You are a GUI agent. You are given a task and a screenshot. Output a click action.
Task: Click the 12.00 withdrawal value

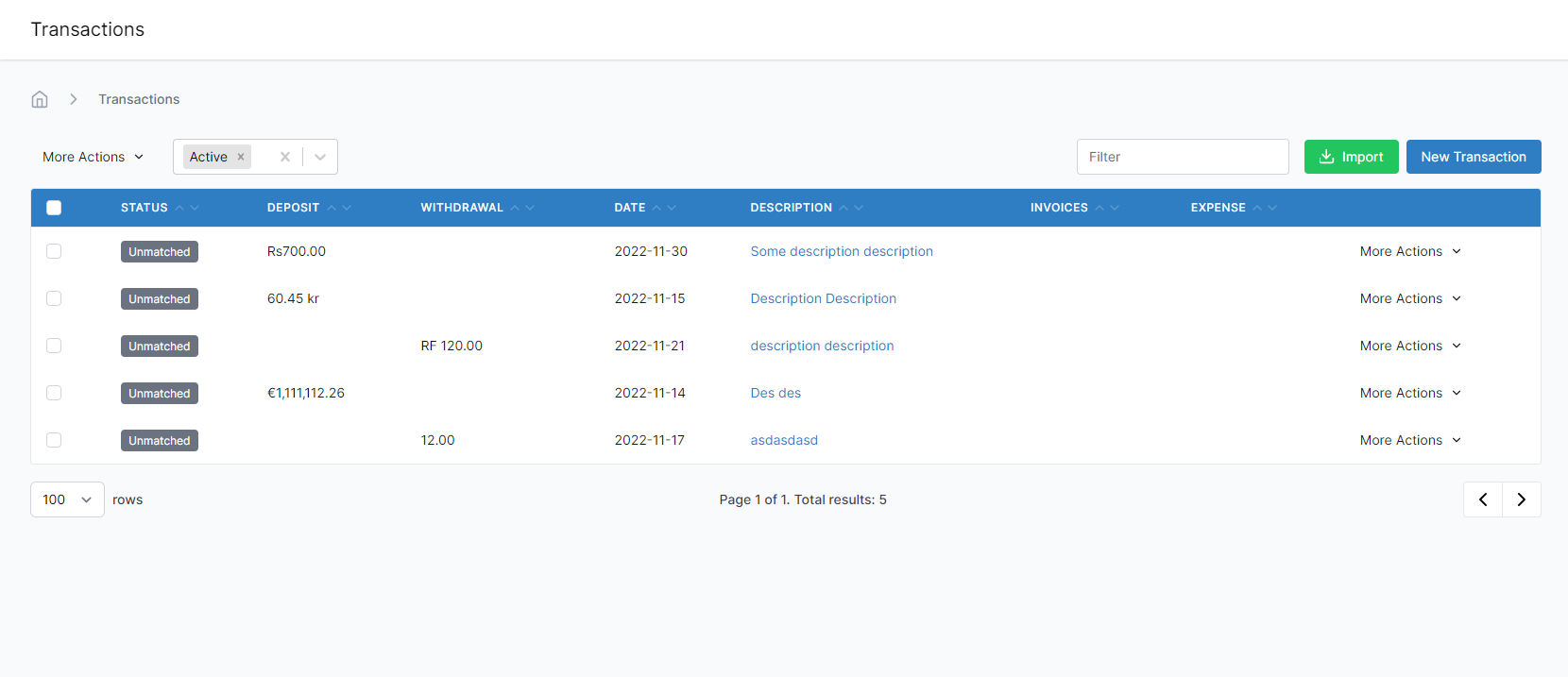pos(437,440)
